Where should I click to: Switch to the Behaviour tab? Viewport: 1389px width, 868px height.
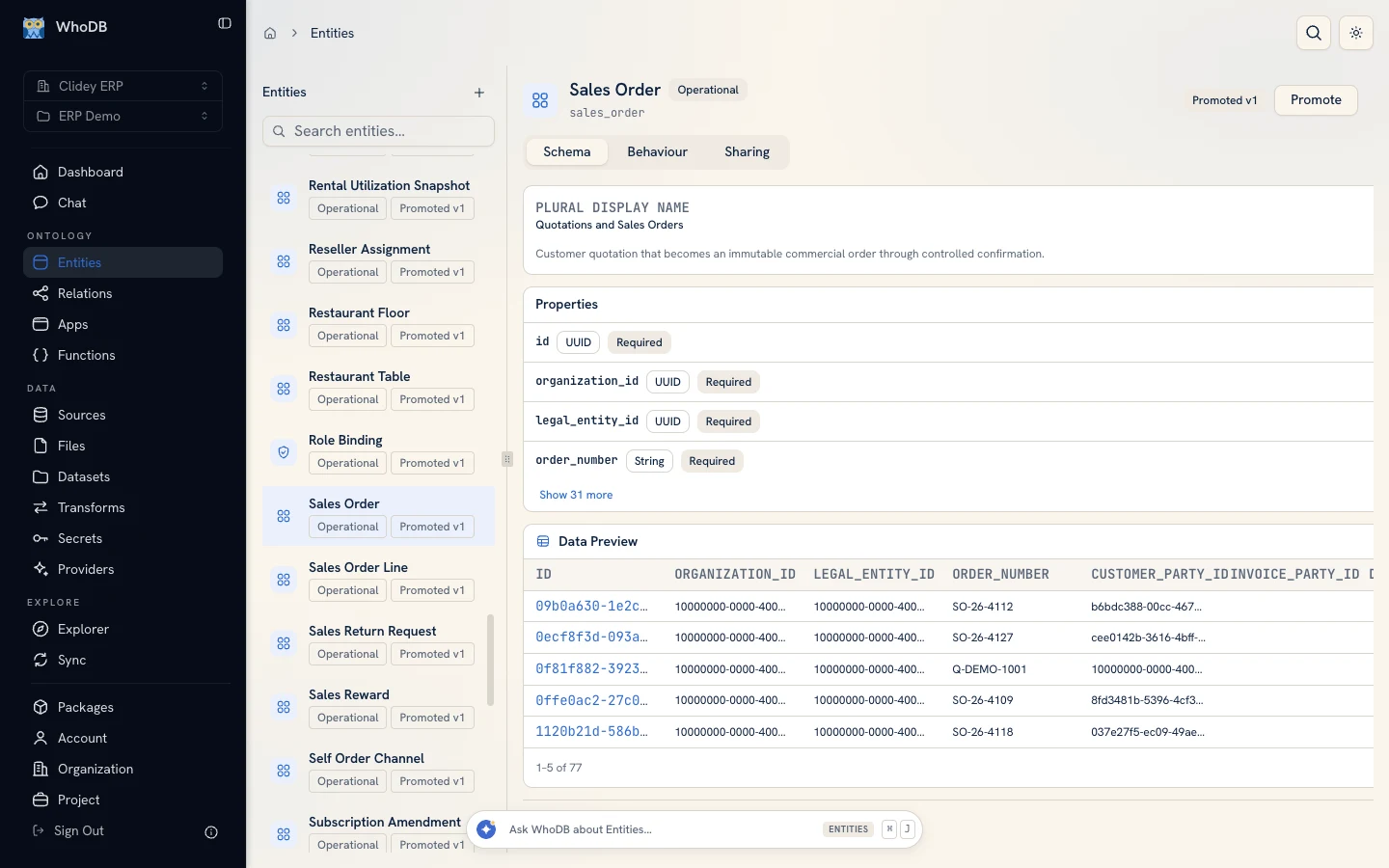[x=657, y=152]
